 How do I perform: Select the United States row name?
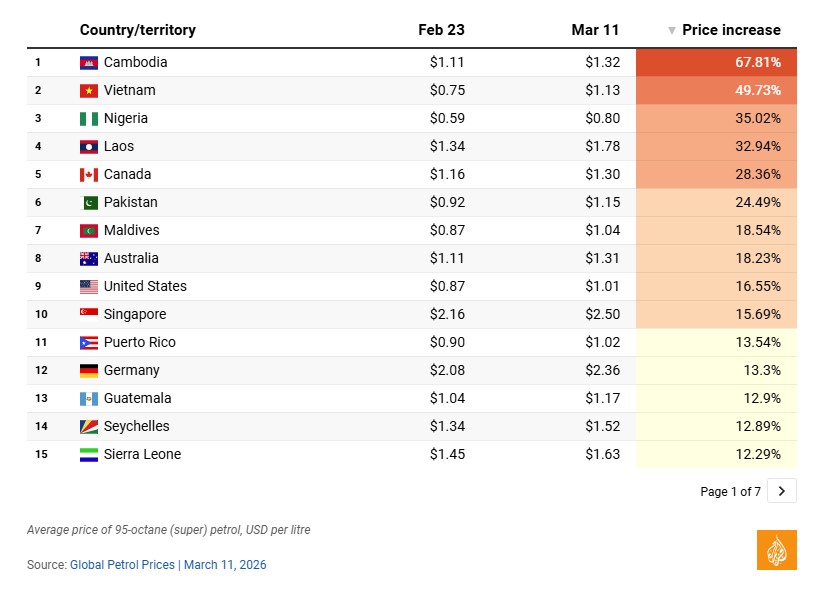(145, 286)
